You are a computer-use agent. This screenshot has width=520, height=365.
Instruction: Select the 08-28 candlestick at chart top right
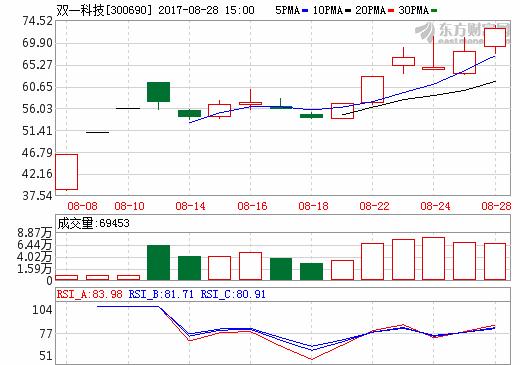click(495, 37)
